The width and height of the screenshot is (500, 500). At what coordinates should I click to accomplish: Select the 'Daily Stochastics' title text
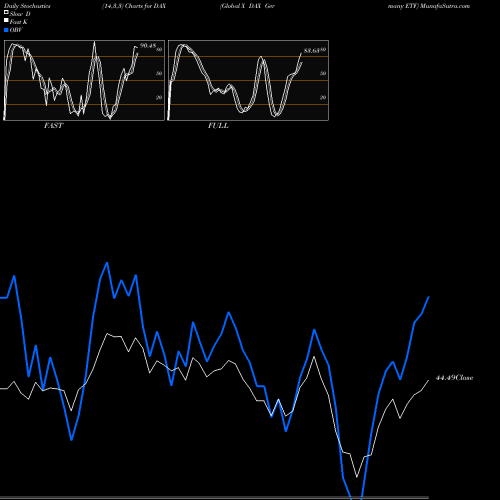point(27,6)
